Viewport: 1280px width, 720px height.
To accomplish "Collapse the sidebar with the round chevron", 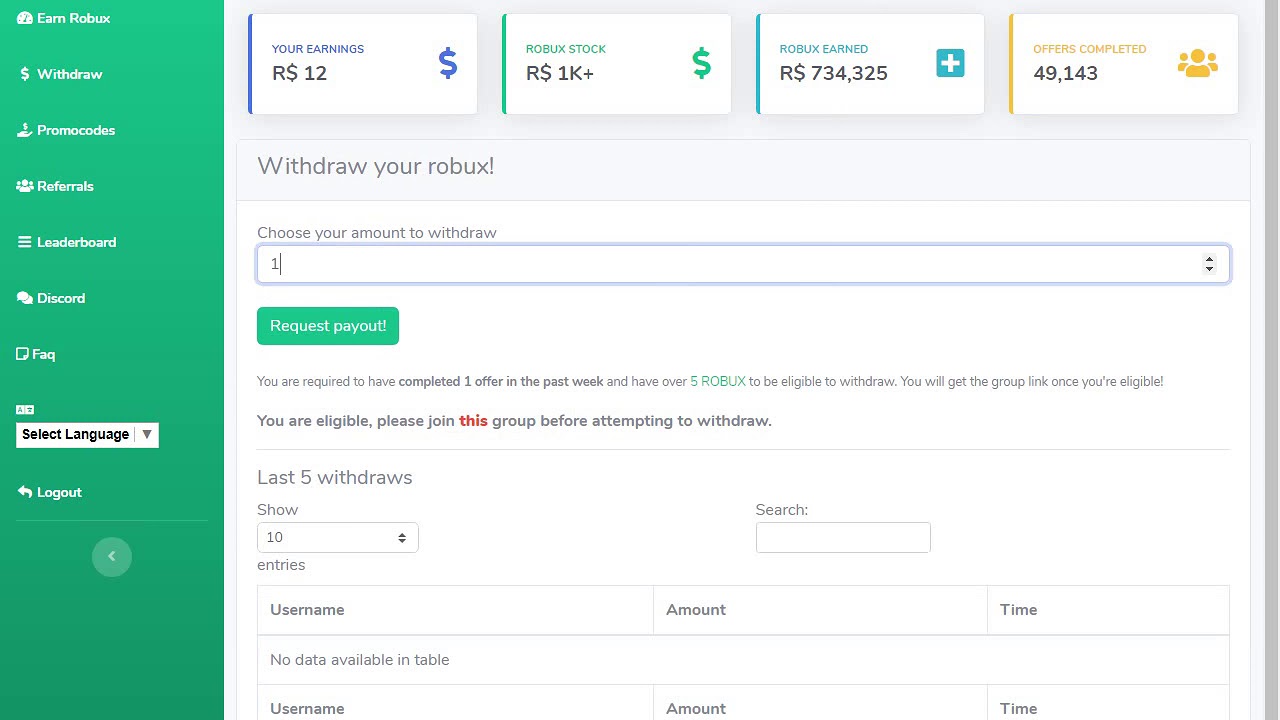I will pos(112,556).
